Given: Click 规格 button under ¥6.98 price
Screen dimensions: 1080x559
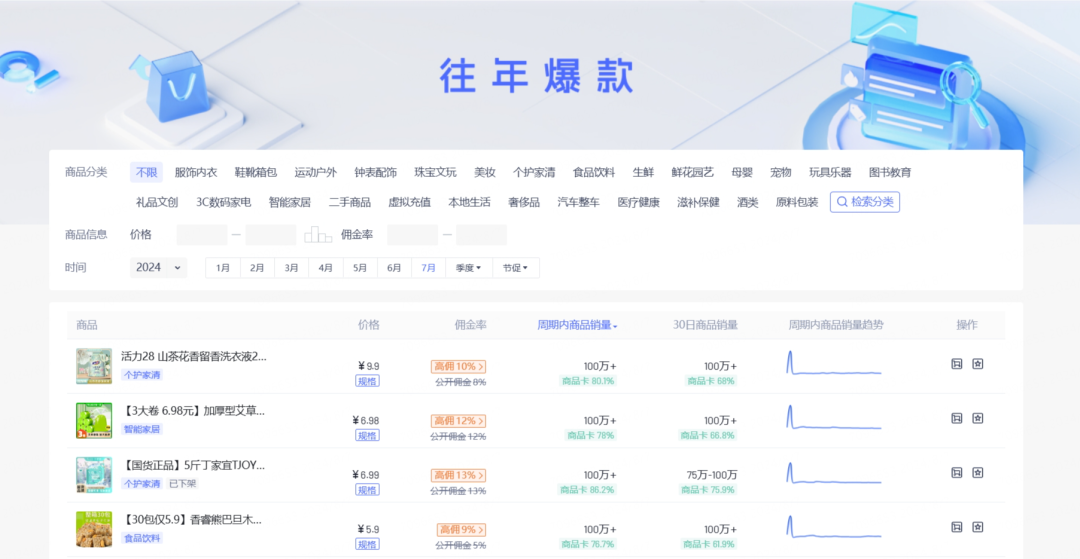Looking at the screenshot, I should [x=367, y=435].
